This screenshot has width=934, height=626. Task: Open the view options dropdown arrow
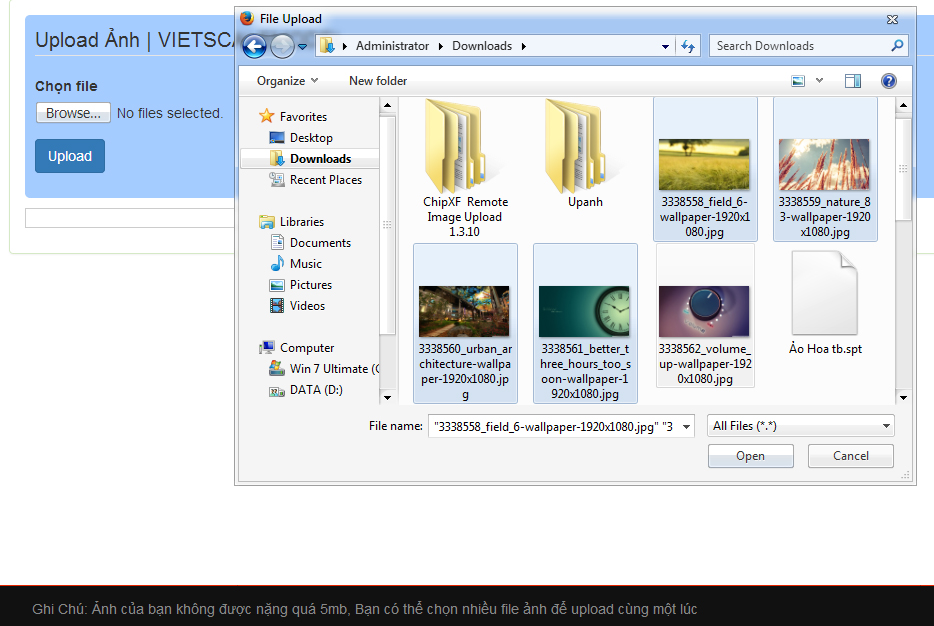tap(820, 81)
